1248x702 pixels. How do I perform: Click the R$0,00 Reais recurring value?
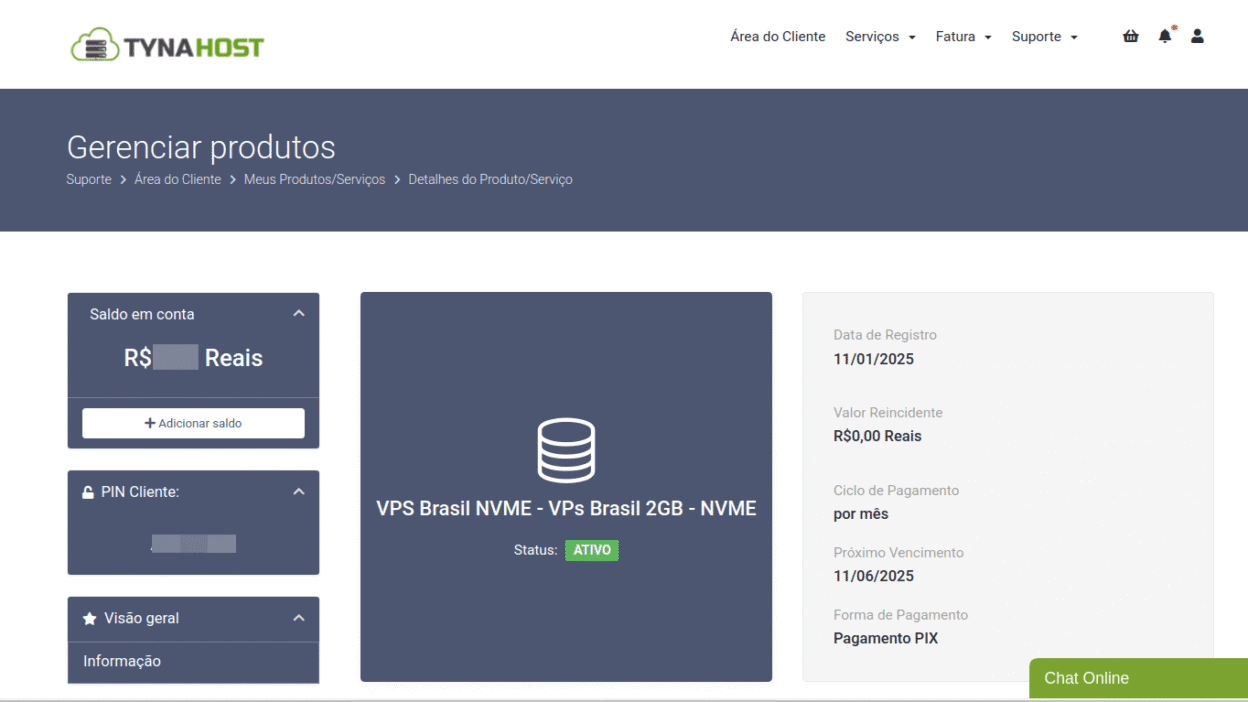point(877,436)
